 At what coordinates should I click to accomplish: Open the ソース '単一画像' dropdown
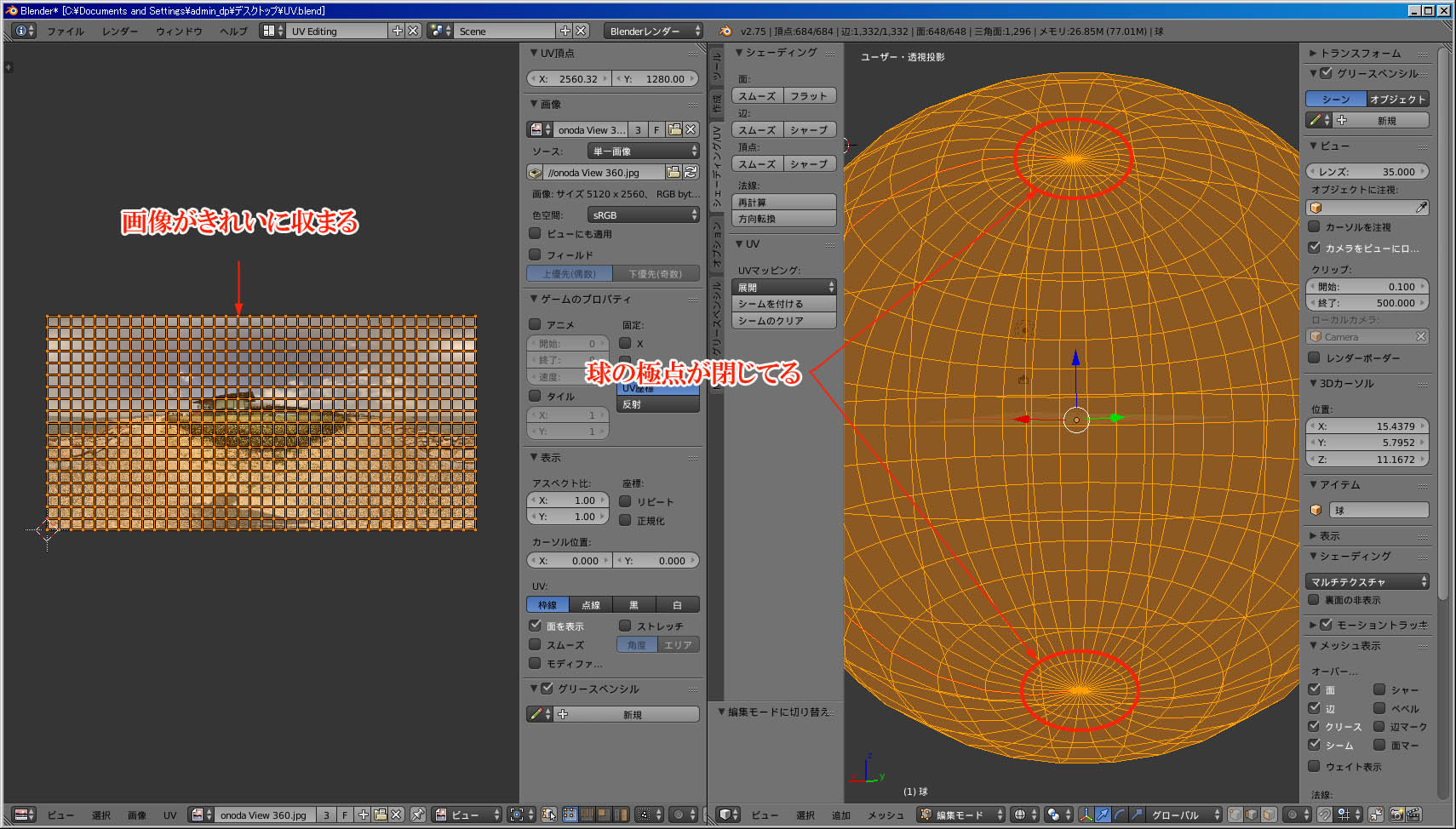click(643, 151)
